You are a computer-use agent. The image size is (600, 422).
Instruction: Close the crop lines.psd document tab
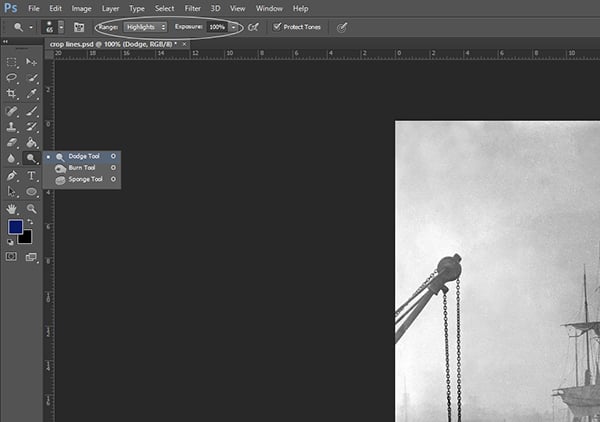[x=184, y=44]
